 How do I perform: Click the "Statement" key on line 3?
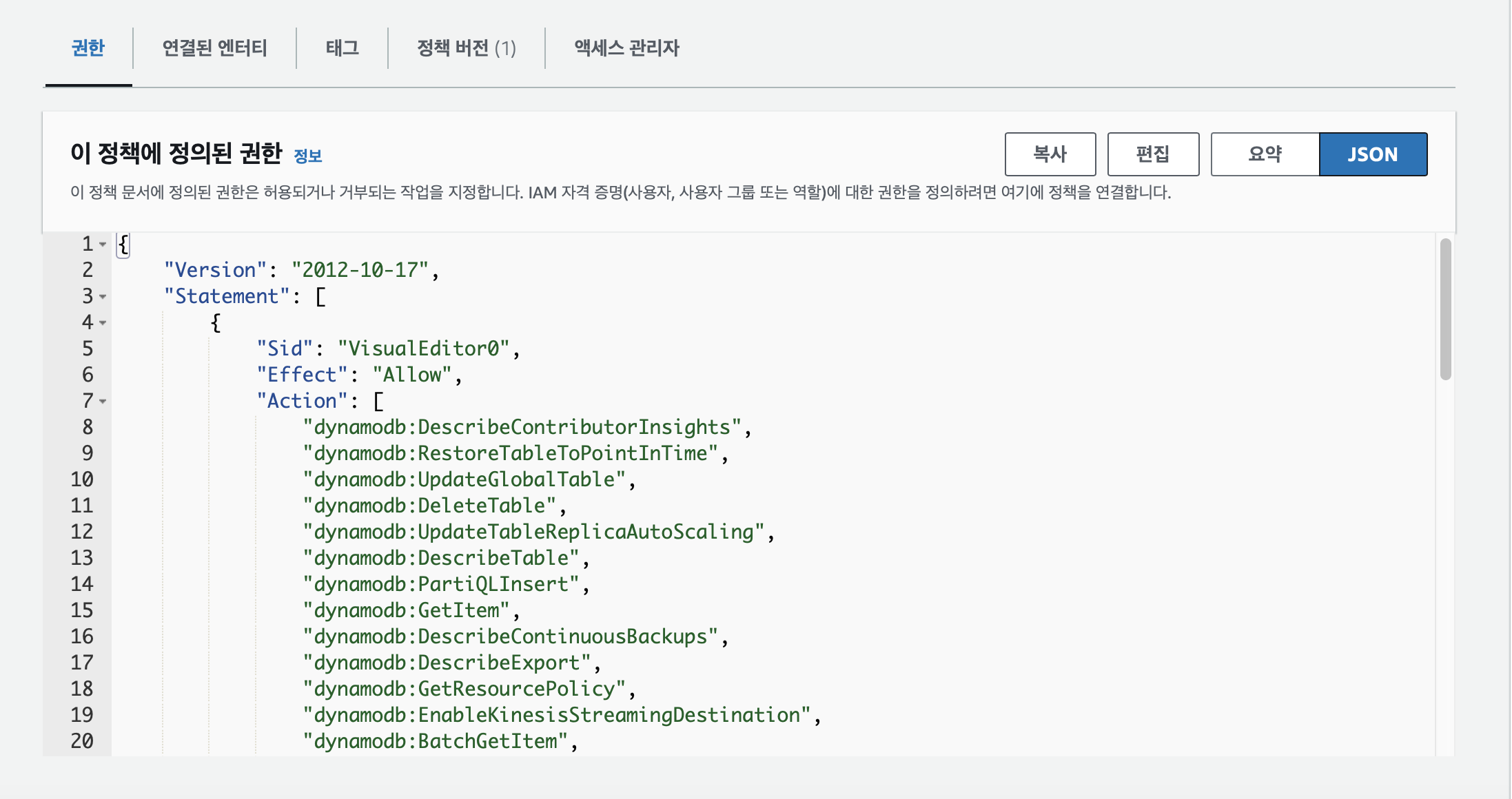click(x=227, y=296)
